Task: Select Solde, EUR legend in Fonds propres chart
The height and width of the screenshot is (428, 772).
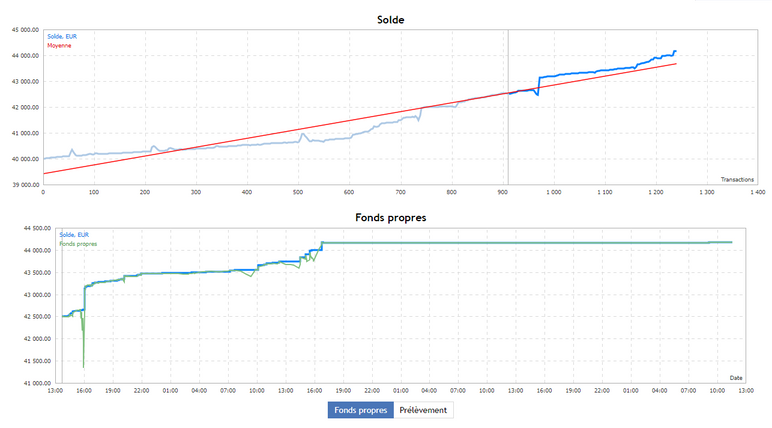Action: click(x=74, y=235)
